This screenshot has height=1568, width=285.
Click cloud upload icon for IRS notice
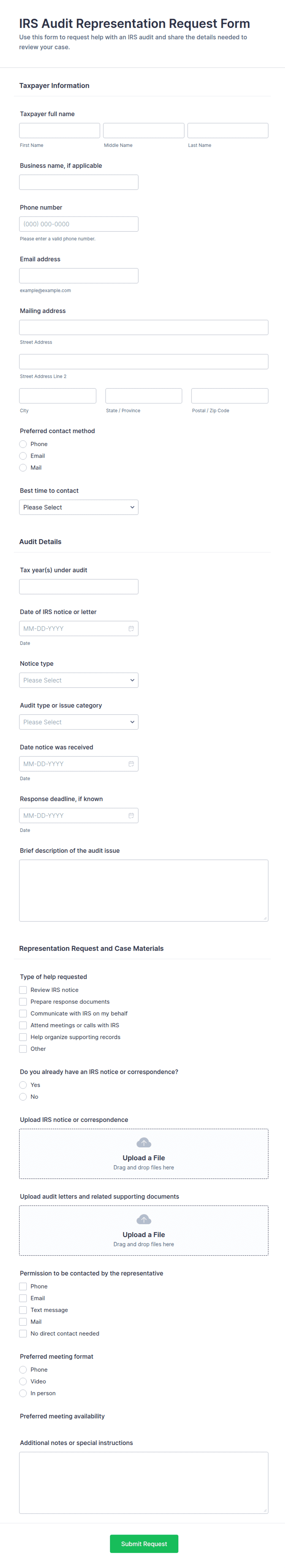point(144,1143)
